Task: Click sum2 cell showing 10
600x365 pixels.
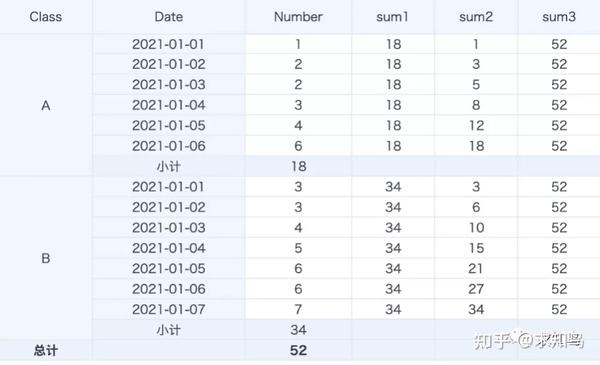Action: 476,228
